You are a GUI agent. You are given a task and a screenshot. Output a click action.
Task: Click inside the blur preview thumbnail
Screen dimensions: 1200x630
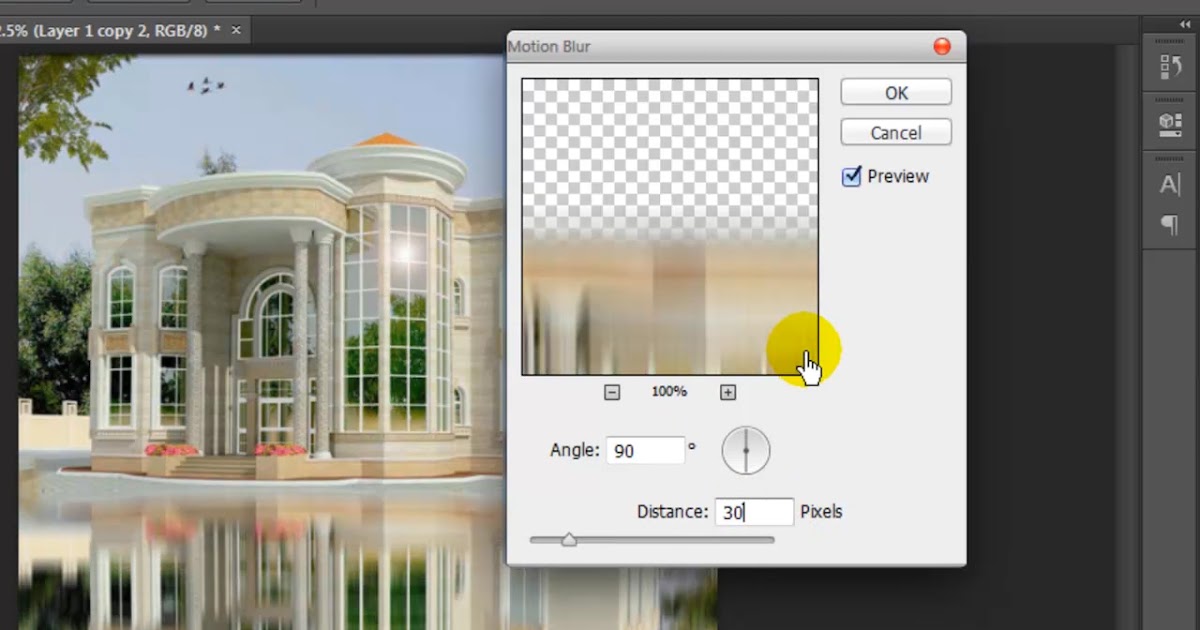(x=670, y=227)
